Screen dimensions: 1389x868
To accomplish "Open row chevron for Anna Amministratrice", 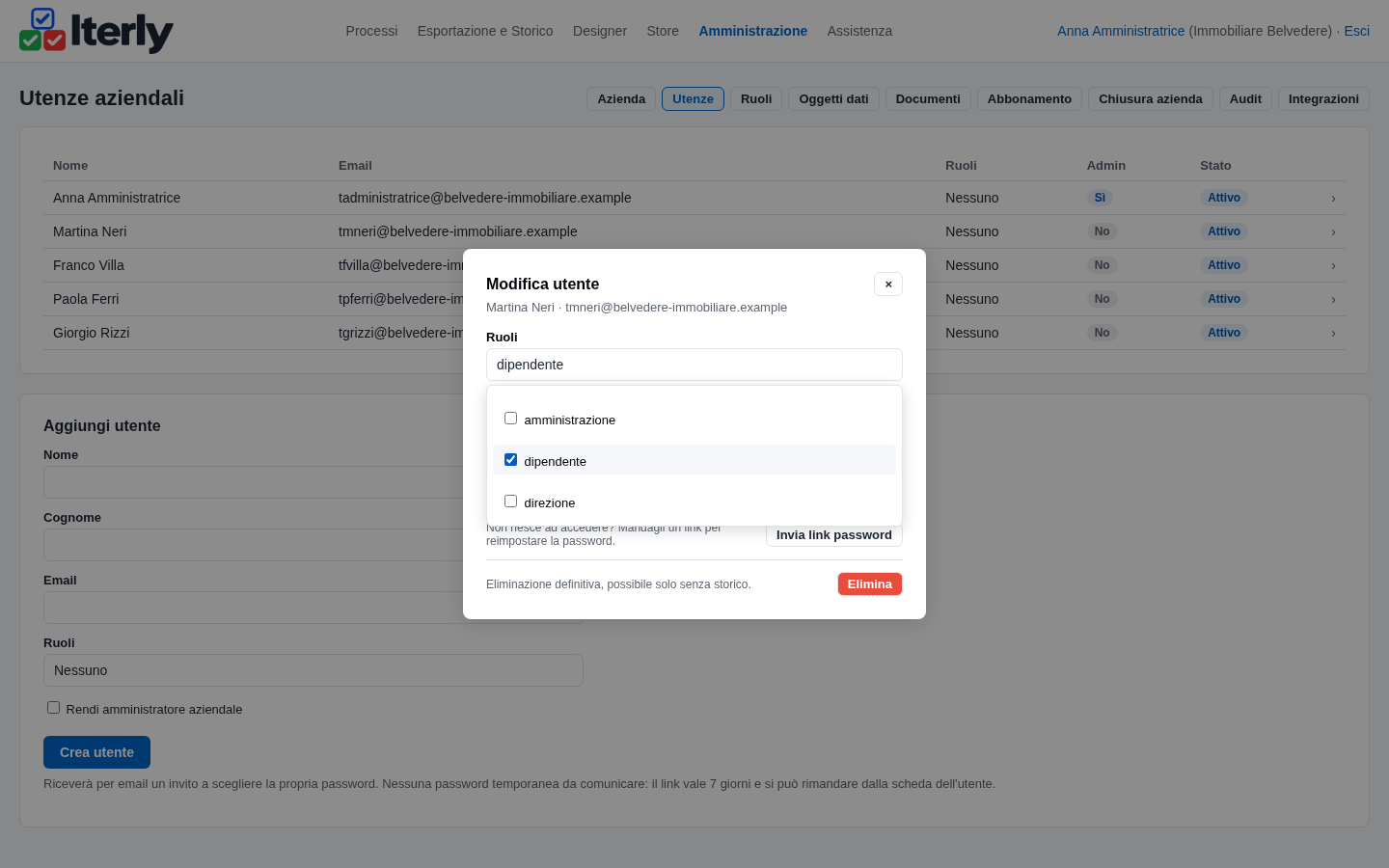I will [1333, 198].
